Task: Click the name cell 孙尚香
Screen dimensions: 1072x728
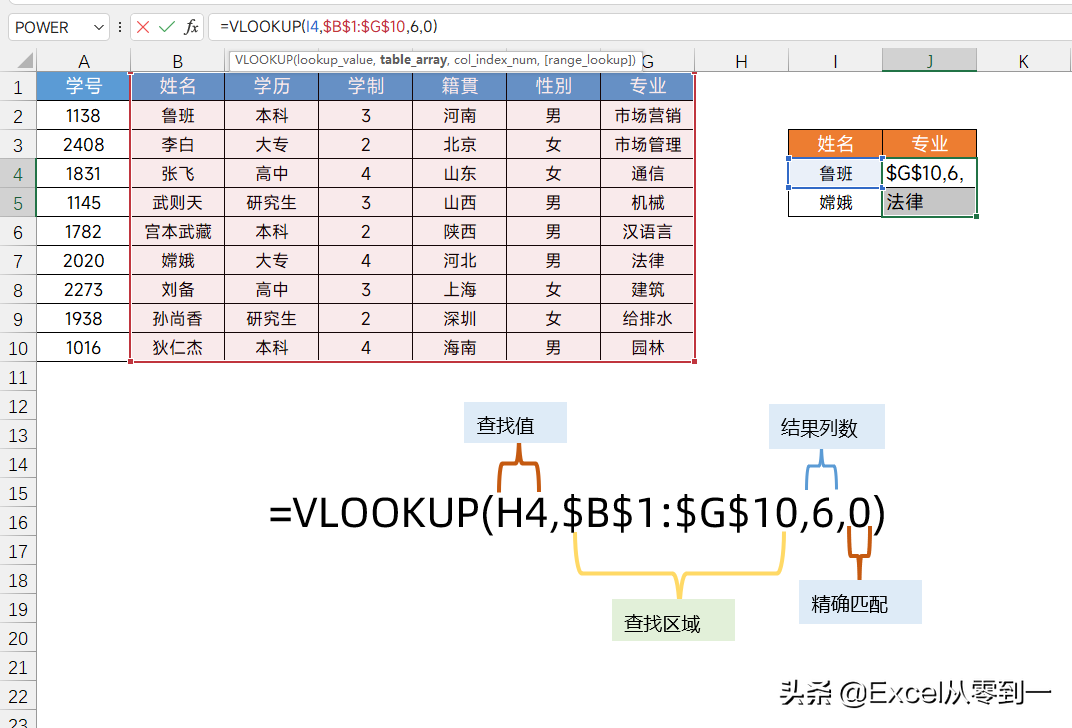Action: 177,319
